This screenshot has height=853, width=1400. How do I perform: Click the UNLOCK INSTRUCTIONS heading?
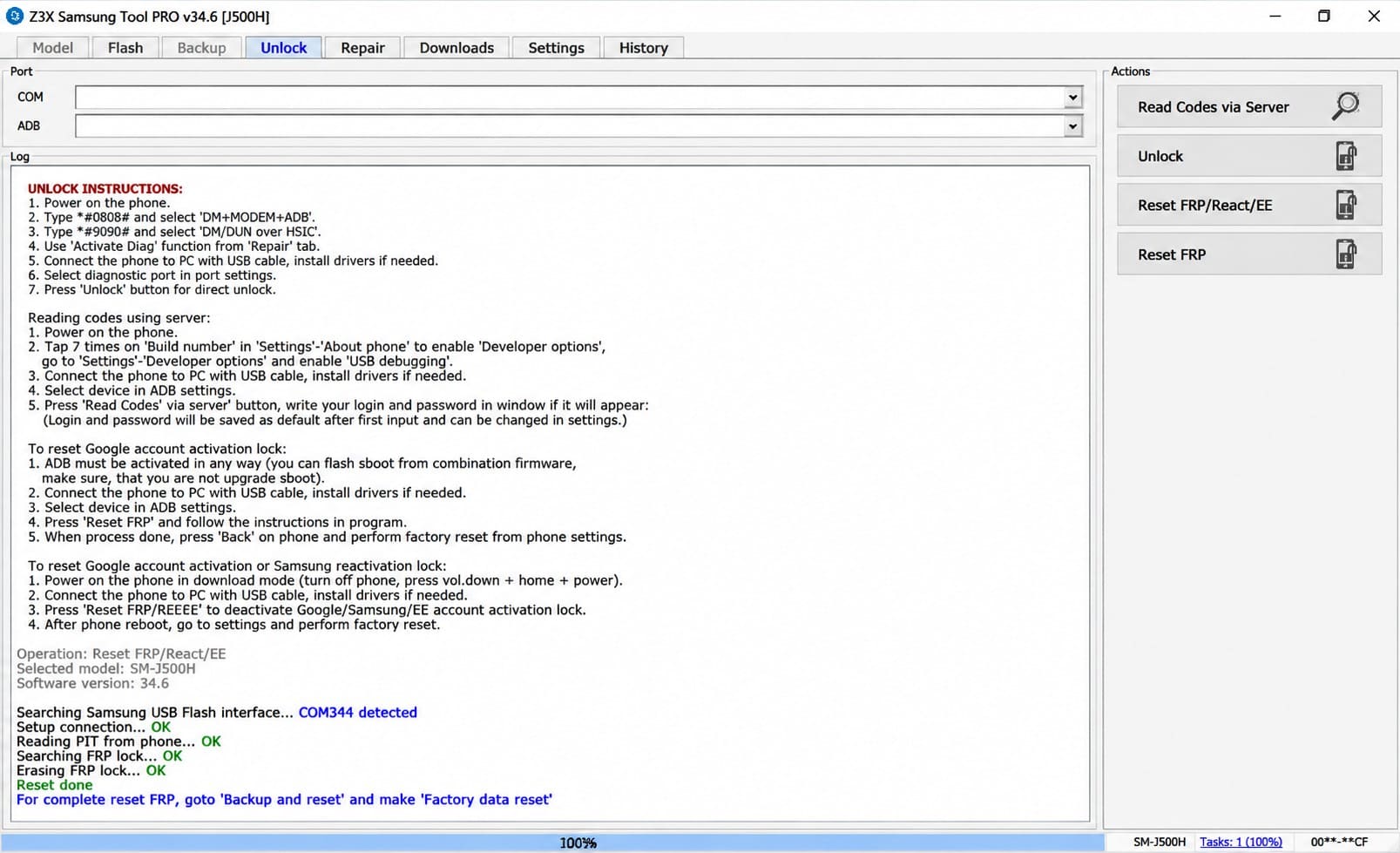click(105, 188)
